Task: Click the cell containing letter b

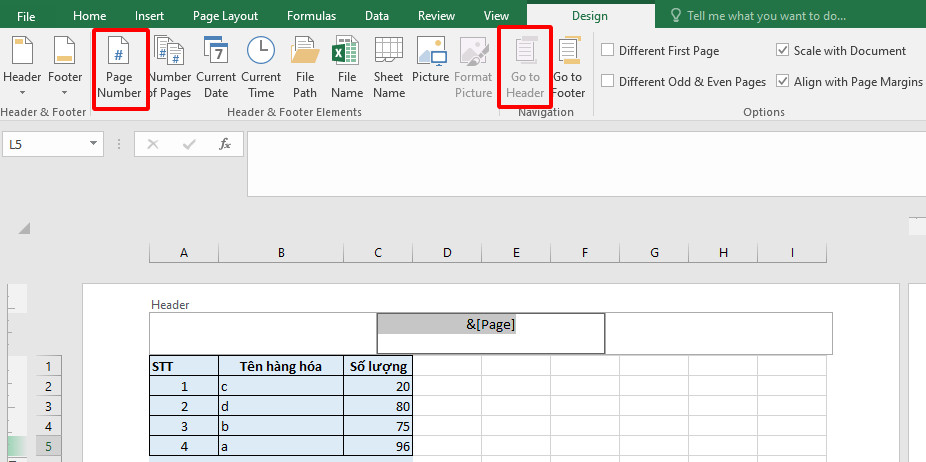Action: click(281, 427)
